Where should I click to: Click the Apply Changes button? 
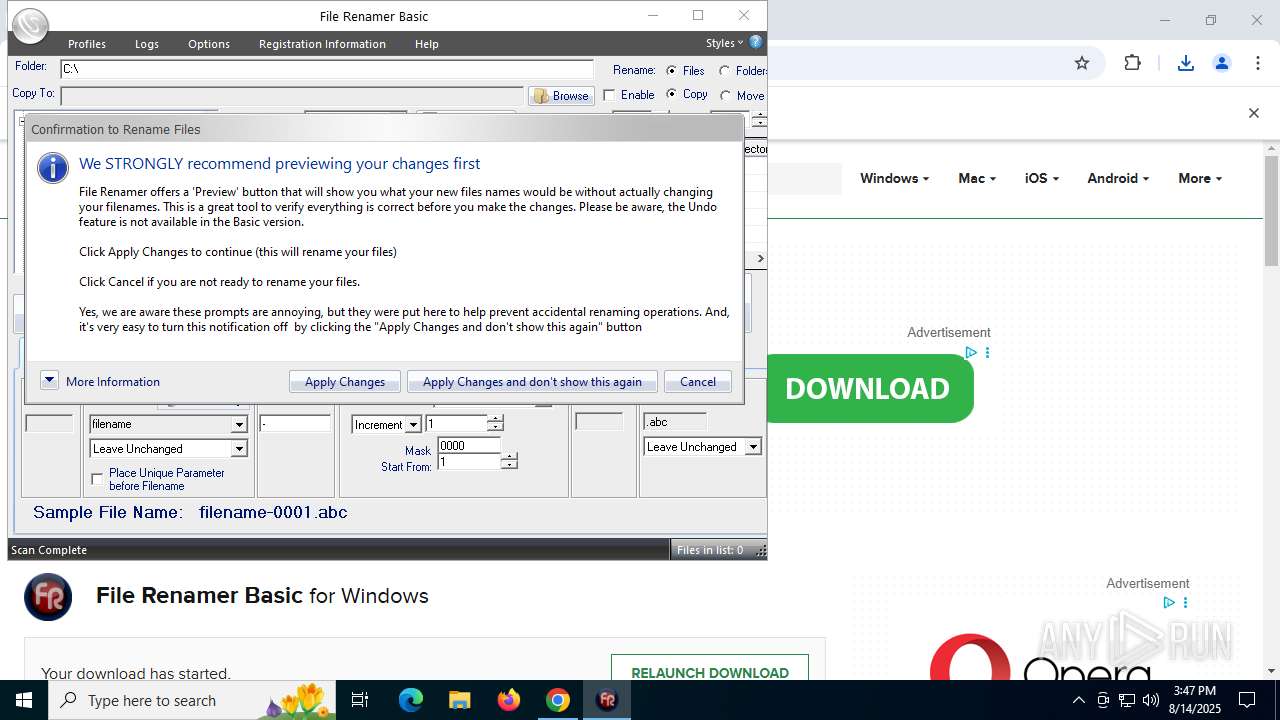tap(345, 382)
